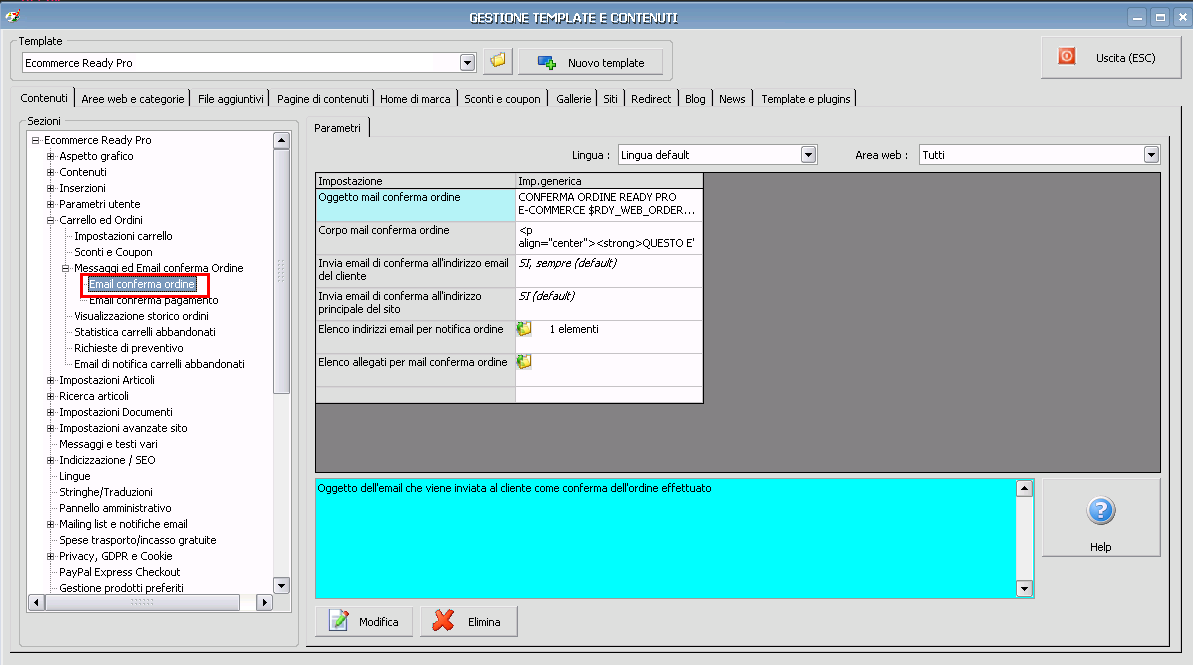Expand the Inserzioni node

click(50, 188)
